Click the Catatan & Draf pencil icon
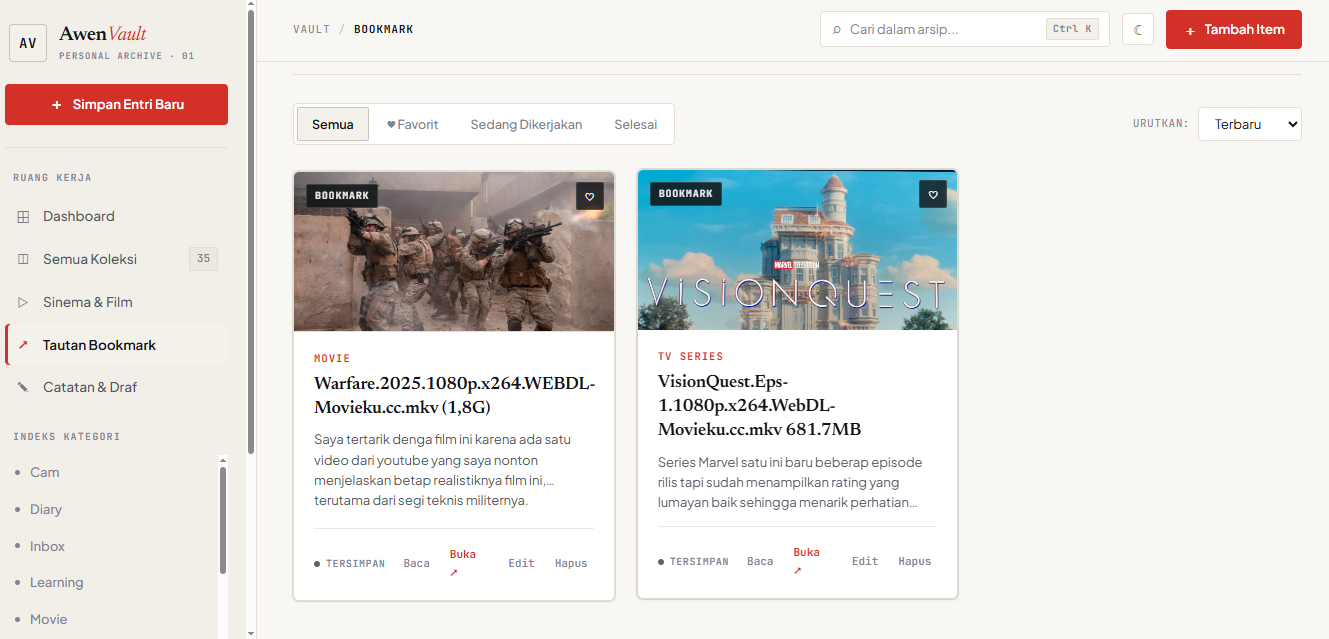This screenshot has width=1329, height=639. tap(24, 387)
